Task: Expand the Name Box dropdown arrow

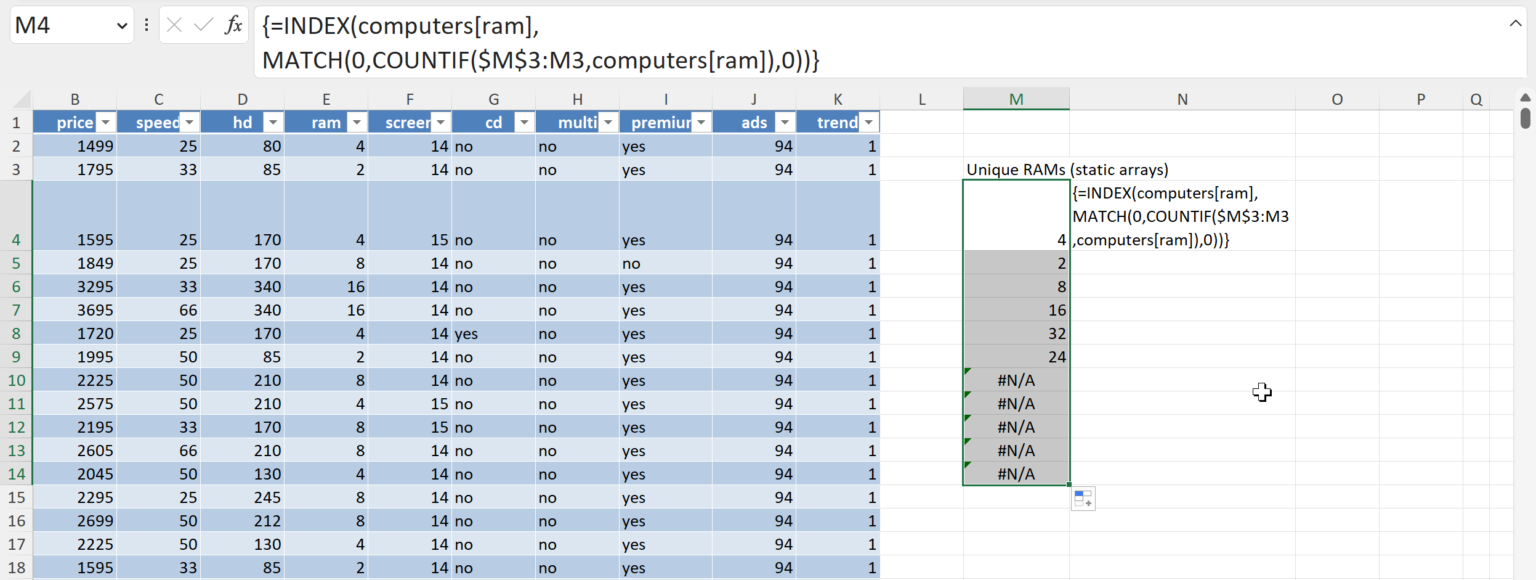Action: 122,26
